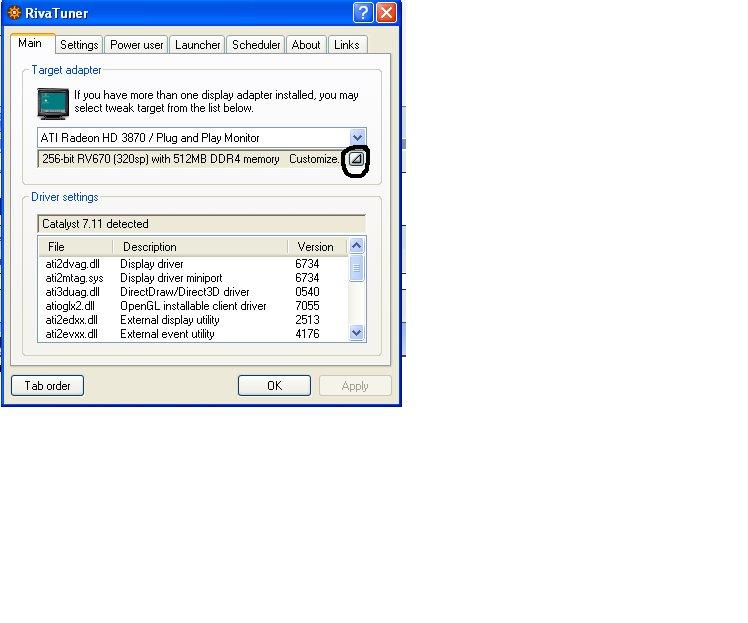Open the display adapter dropdown list

[x=357, y=138]
